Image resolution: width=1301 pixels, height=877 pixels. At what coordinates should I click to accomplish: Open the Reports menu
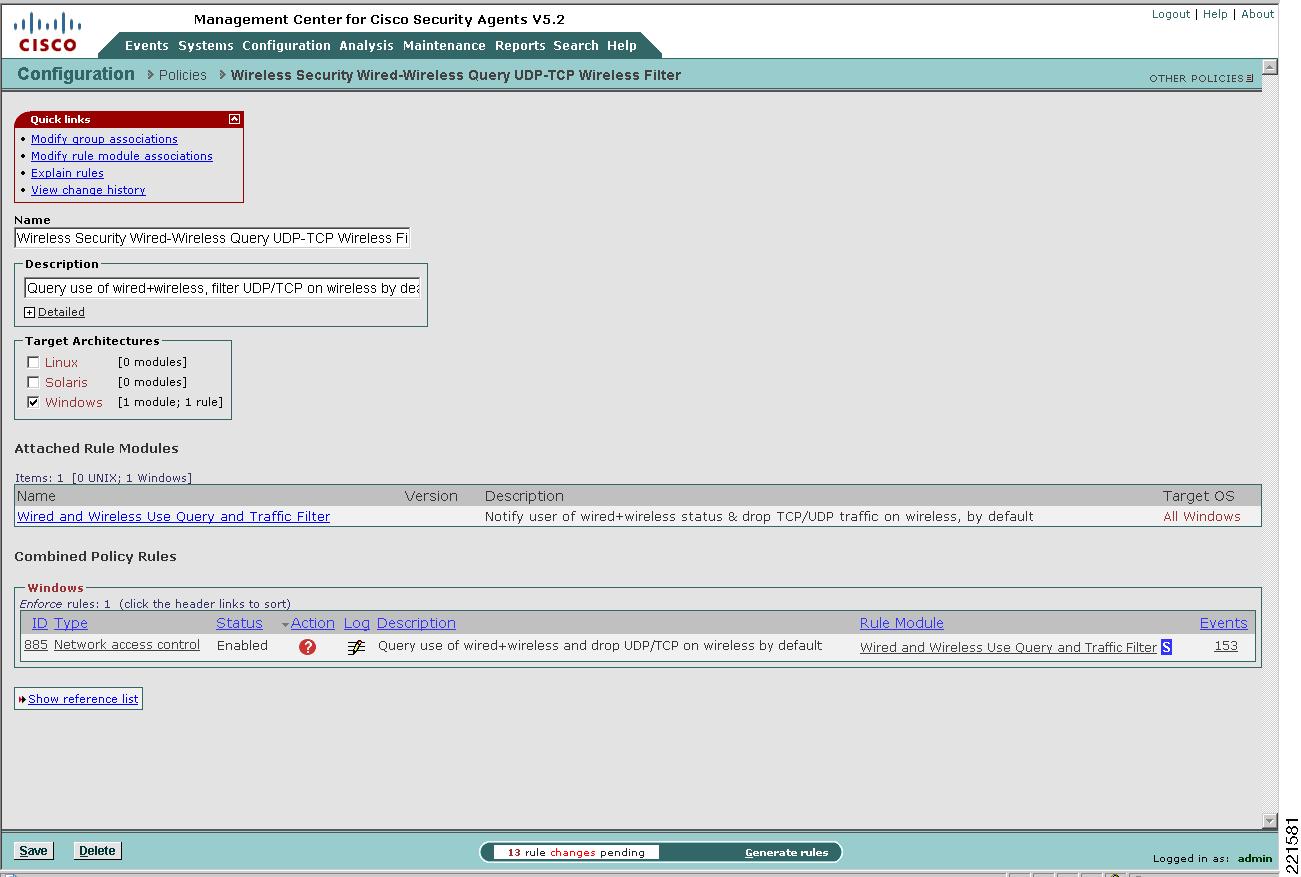[520, 45]
